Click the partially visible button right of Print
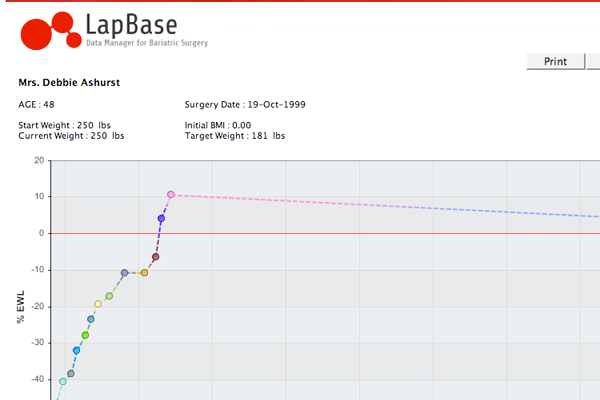 click(594, 61)
